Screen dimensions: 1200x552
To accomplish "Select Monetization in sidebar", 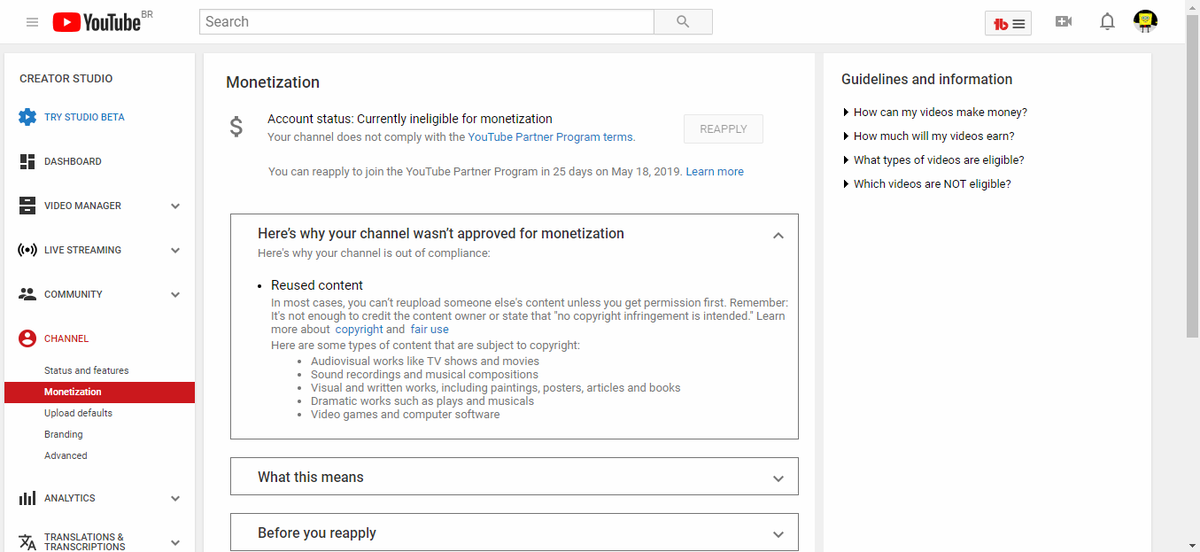I will pos(99,392).
